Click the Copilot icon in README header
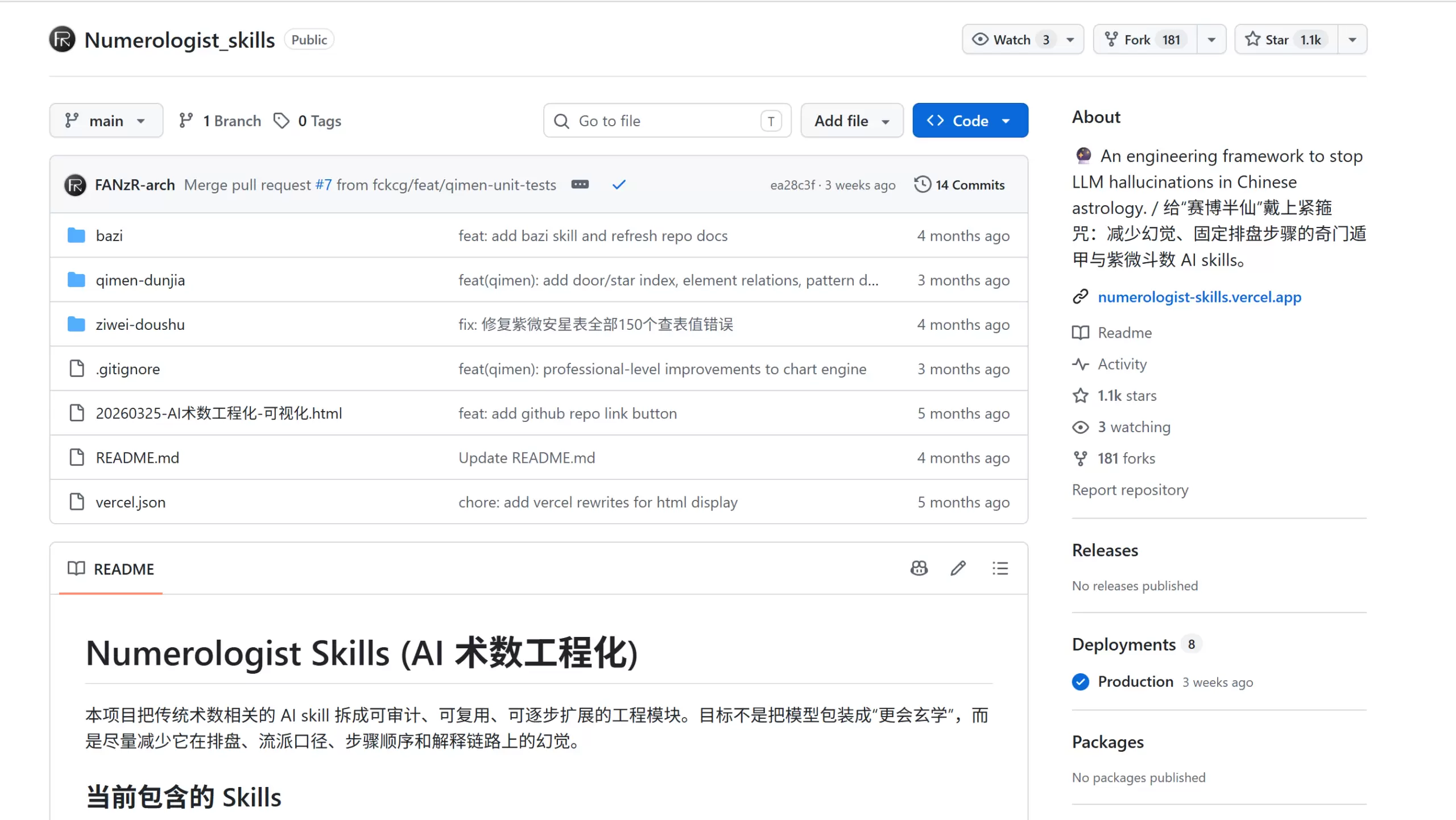1456x820 pixels. coord(919,568)
